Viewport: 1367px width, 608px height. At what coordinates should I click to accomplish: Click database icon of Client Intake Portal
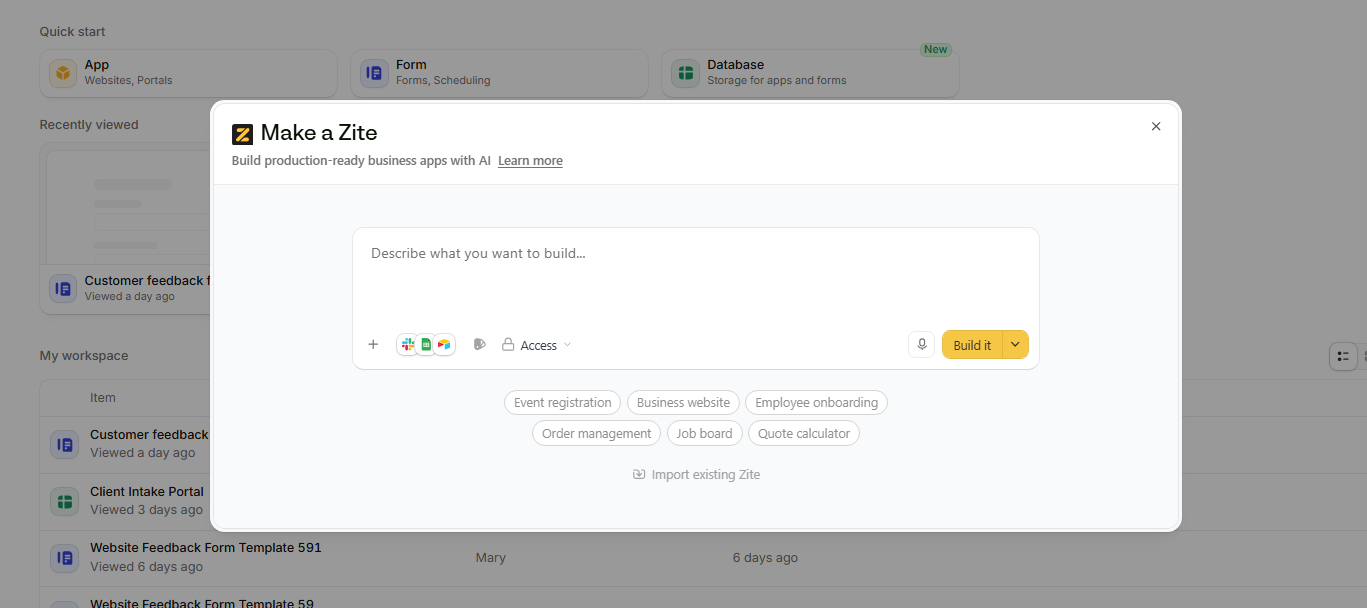pyautogui.click(x=64, y=501)
